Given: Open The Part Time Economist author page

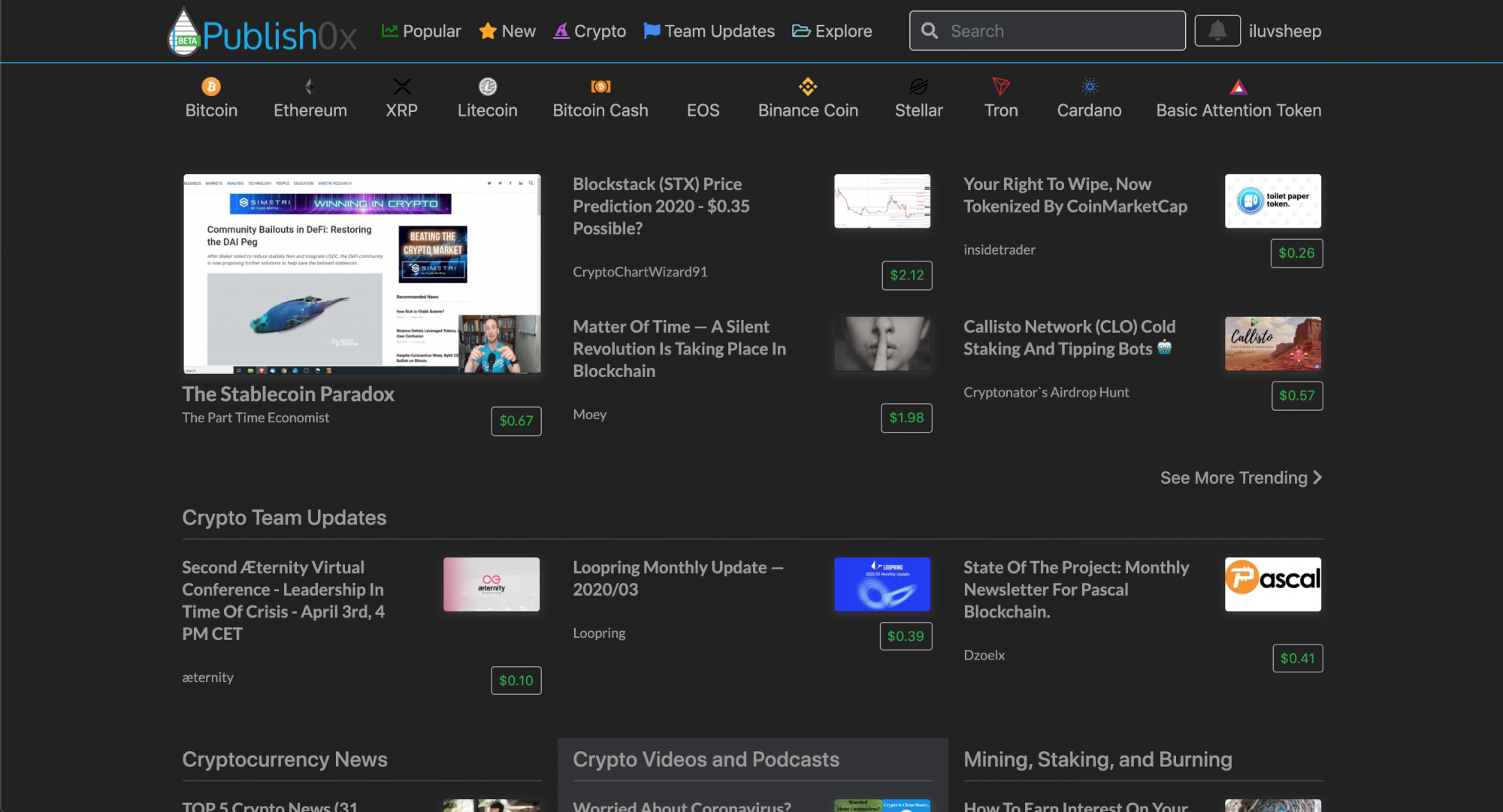Looking at the screenshot, I should [x=256, y=418].
